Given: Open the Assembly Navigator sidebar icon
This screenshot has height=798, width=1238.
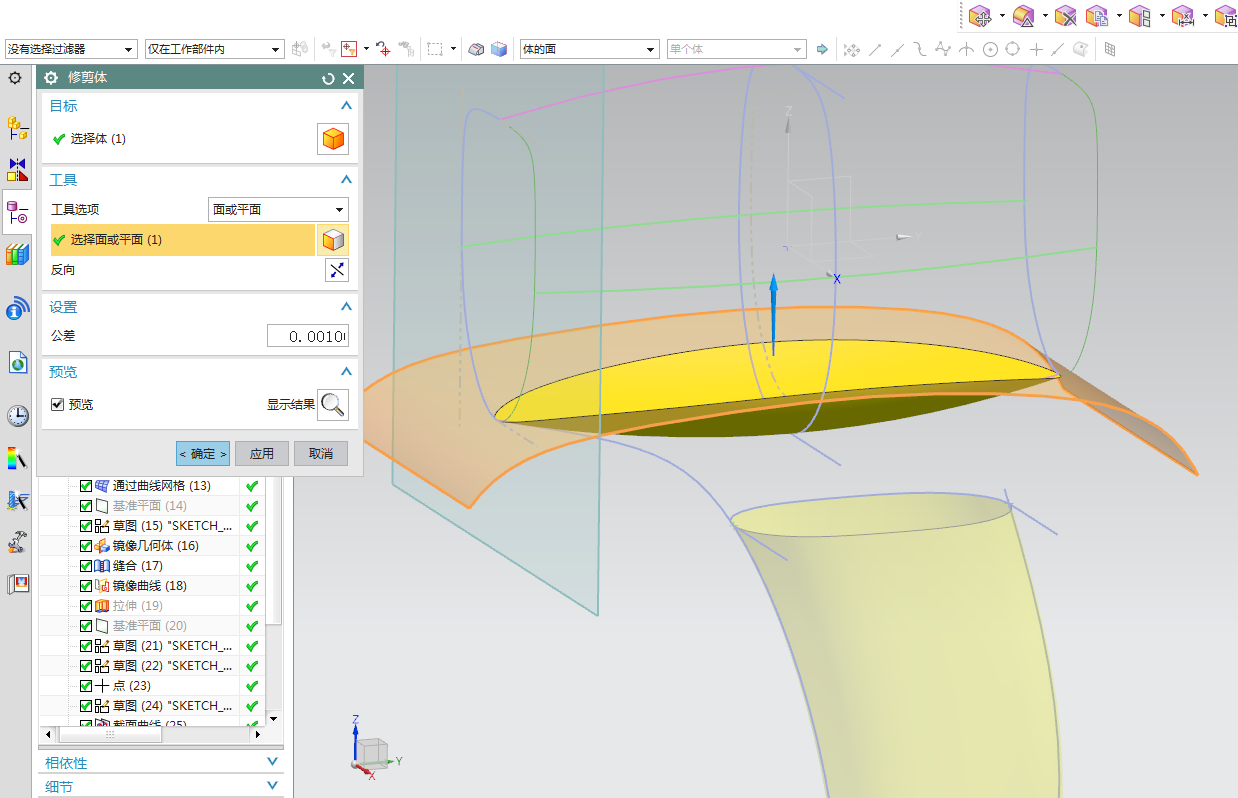Looking at the screenshot, I should tap(17, 127).
